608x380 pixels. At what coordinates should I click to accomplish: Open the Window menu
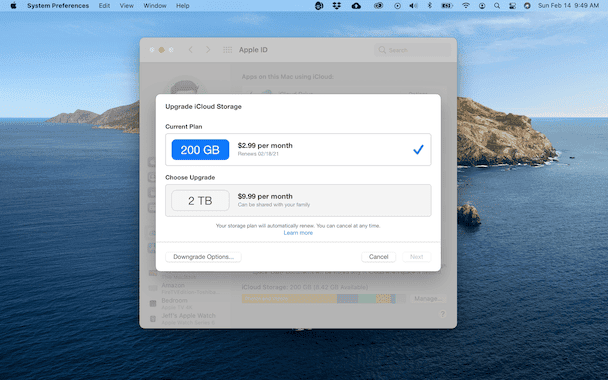155,5
